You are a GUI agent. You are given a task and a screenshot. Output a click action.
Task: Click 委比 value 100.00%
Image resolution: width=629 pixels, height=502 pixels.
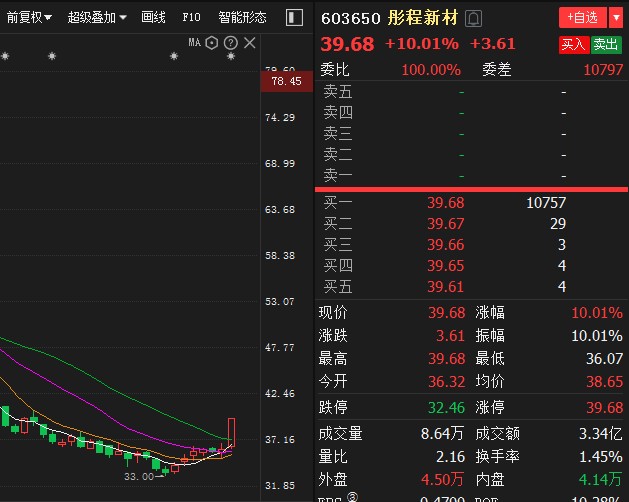click(x=431, y=70)
